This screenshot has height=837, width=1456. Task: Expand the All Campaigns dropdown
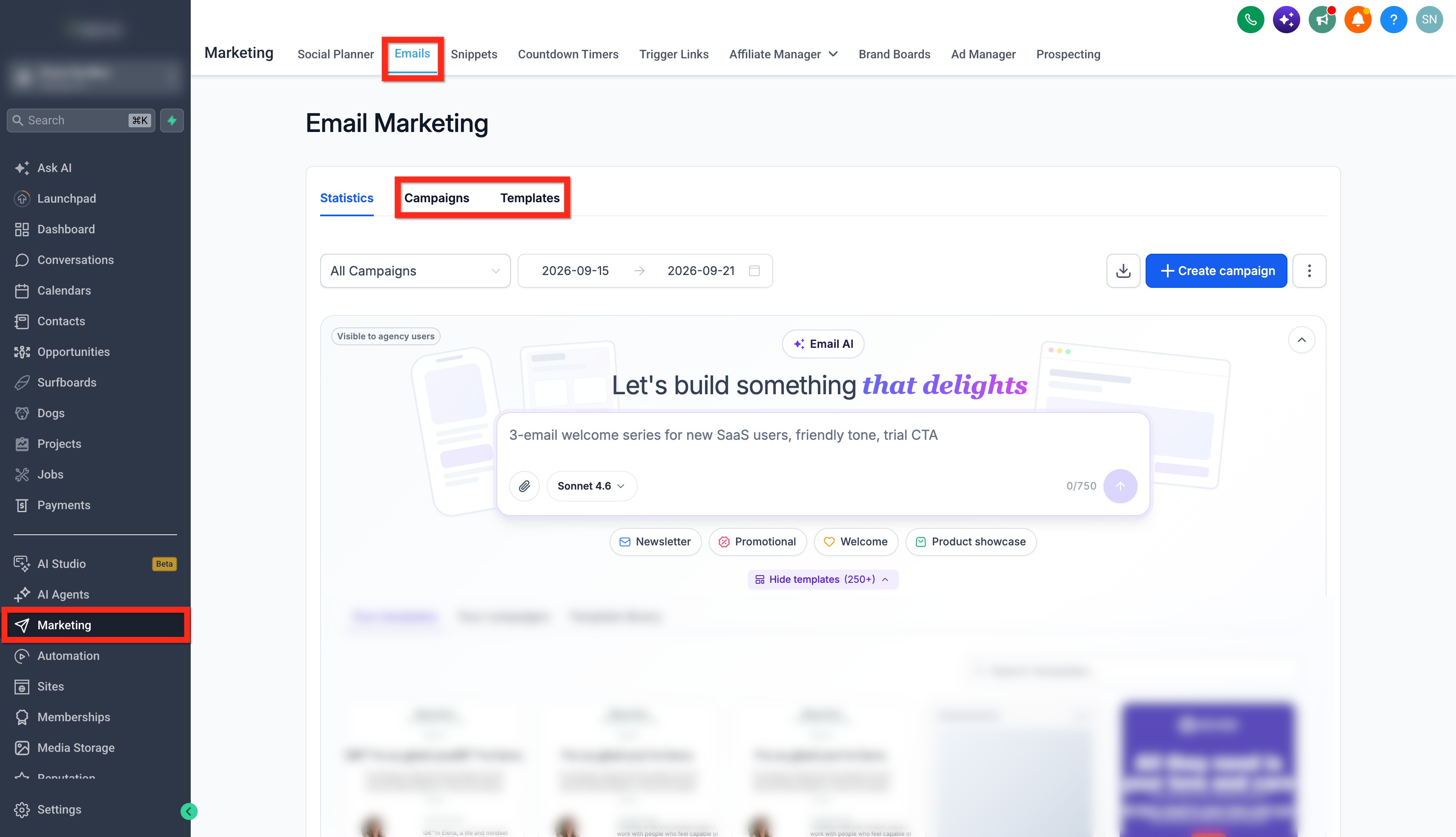[415, 271]
